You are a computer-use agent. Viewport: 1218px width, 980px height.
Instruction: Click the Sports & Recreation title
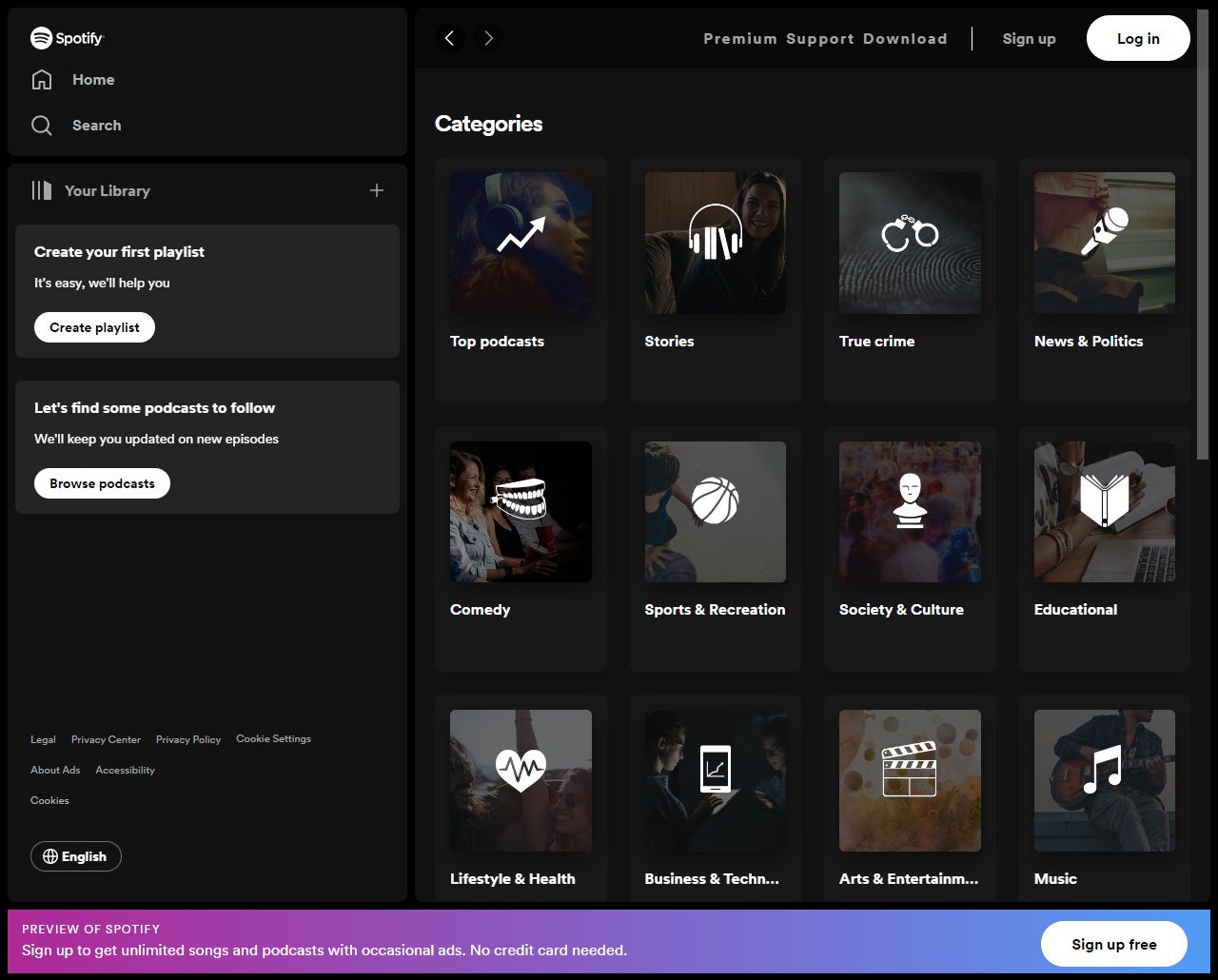click(715, 610)
